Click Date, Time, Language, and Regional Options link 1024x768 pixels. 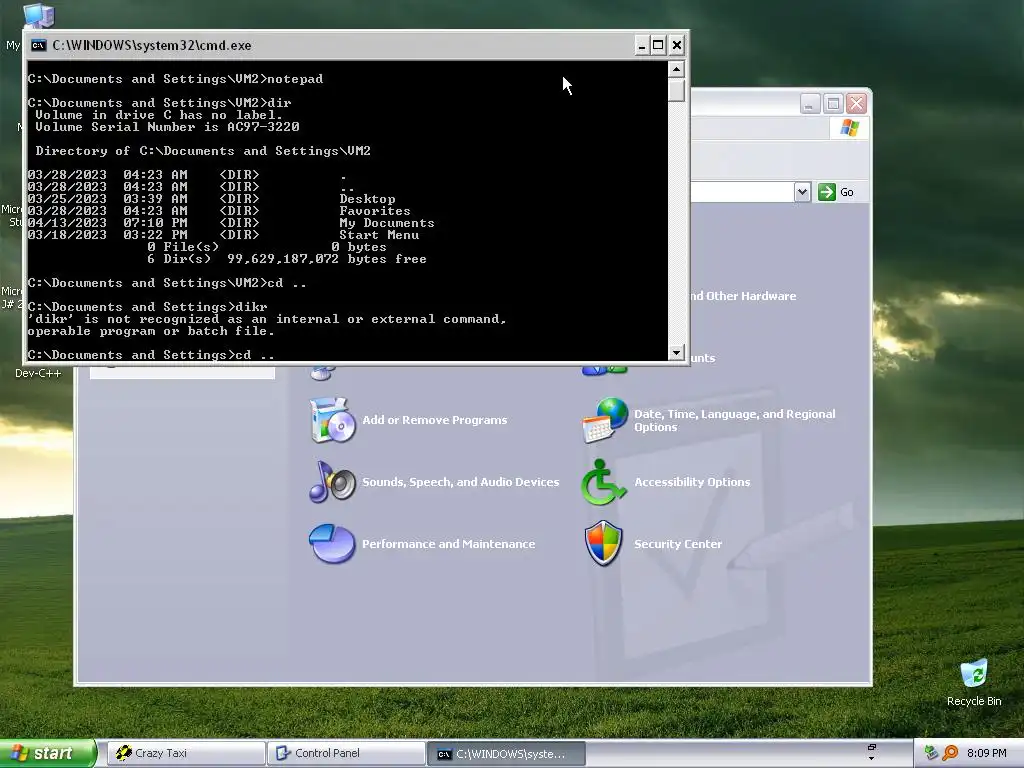(735, 420)
